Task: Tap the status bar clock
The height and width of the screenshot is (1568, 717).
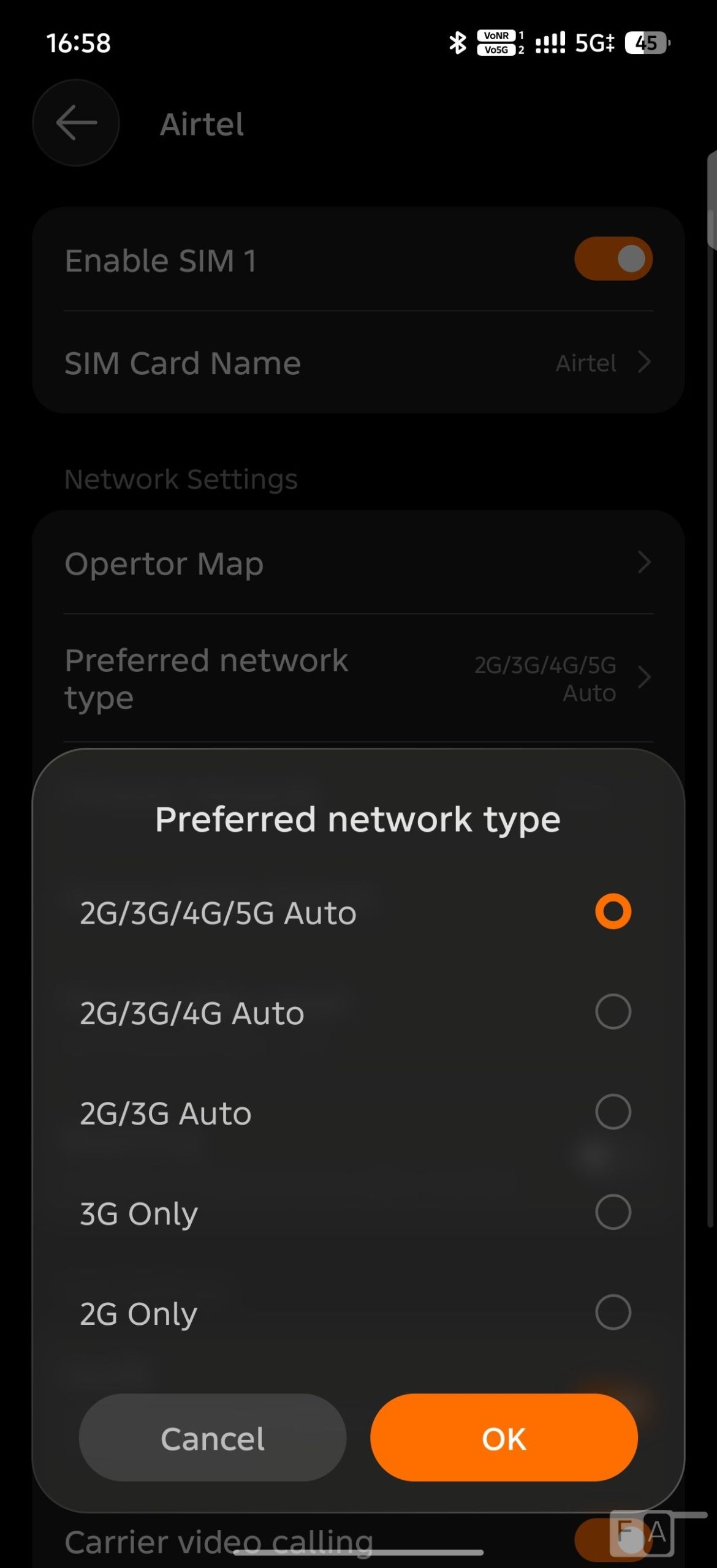Action: pyautogui.click(x=78, y=43)
